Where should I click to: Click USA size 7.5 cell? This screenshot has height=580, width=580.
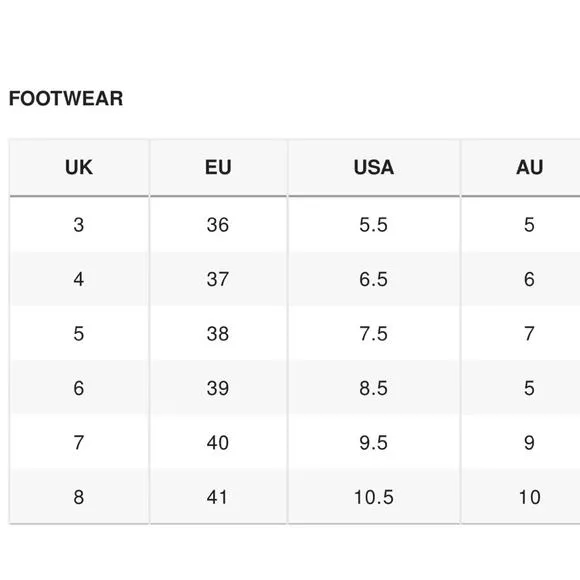tap(374, 333)
